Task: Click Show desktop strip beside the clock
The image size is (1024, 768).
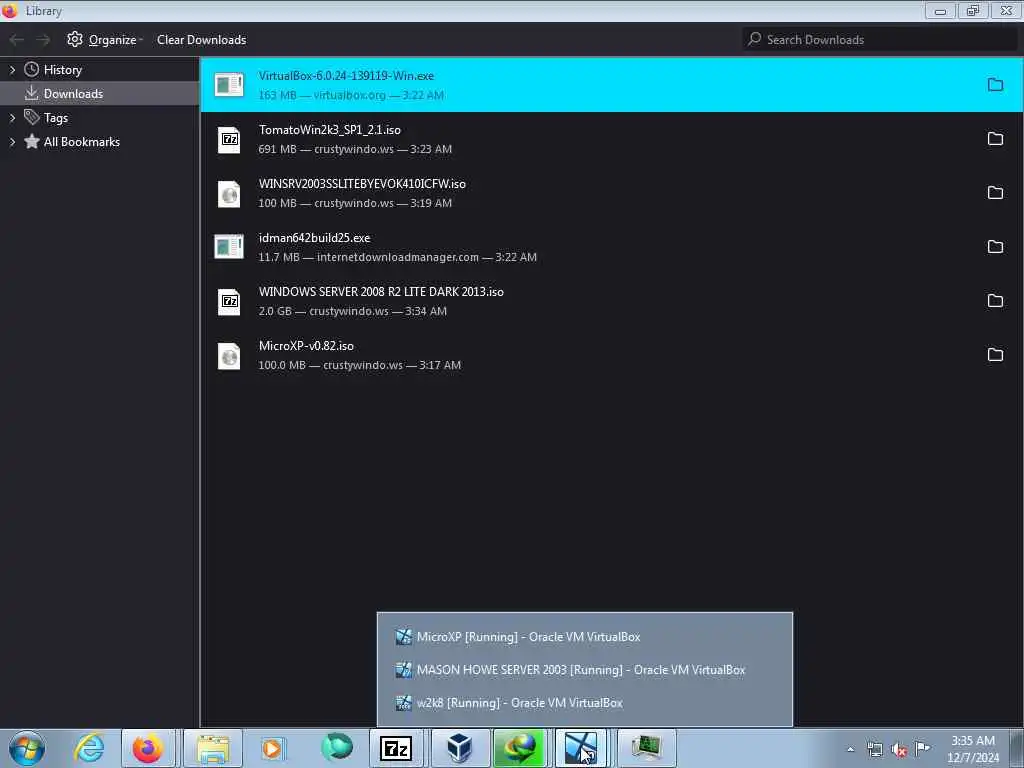Action: click(1016, 748)
